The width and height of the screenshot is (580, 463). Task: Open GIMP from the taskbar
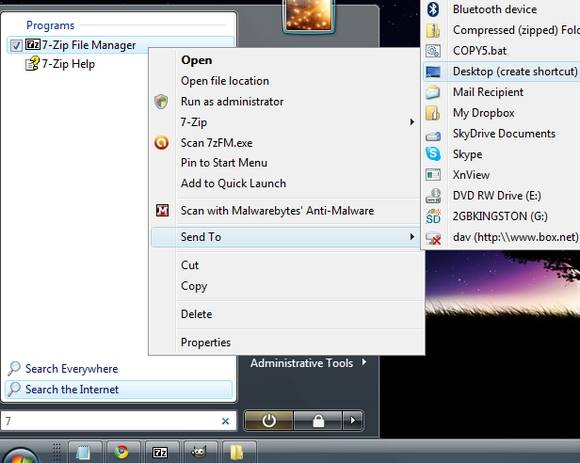coord(199,452)
